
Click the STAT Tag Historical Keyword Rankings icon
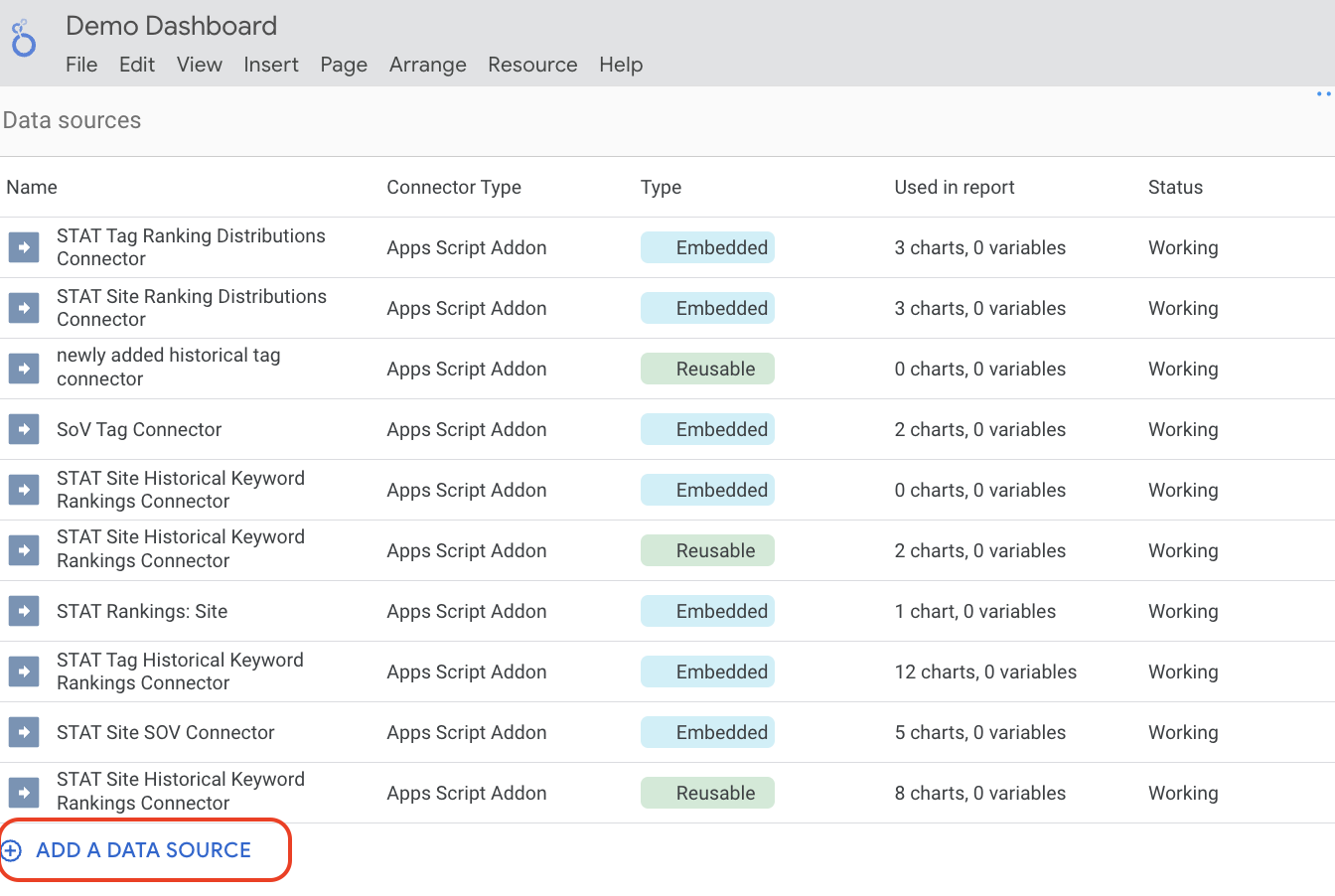pos(24,672)
